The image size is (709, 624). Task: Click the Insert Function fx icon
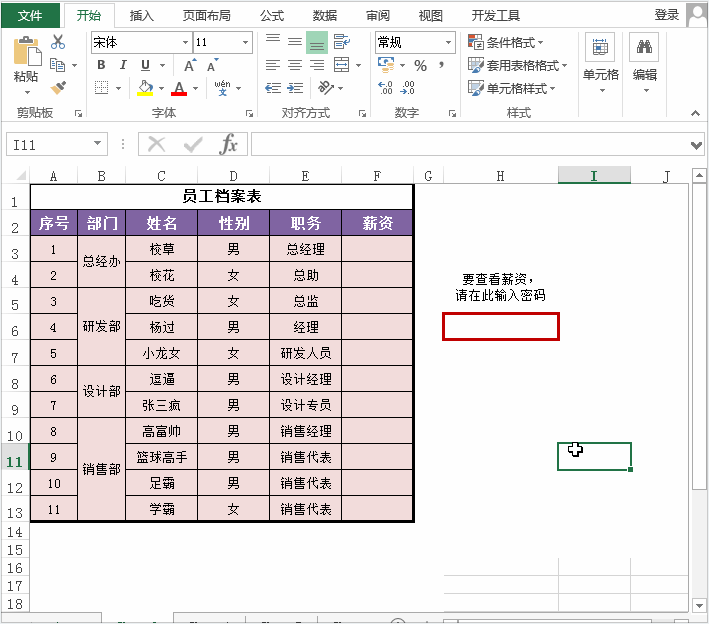pyautogui.click(x=229, y=145)
